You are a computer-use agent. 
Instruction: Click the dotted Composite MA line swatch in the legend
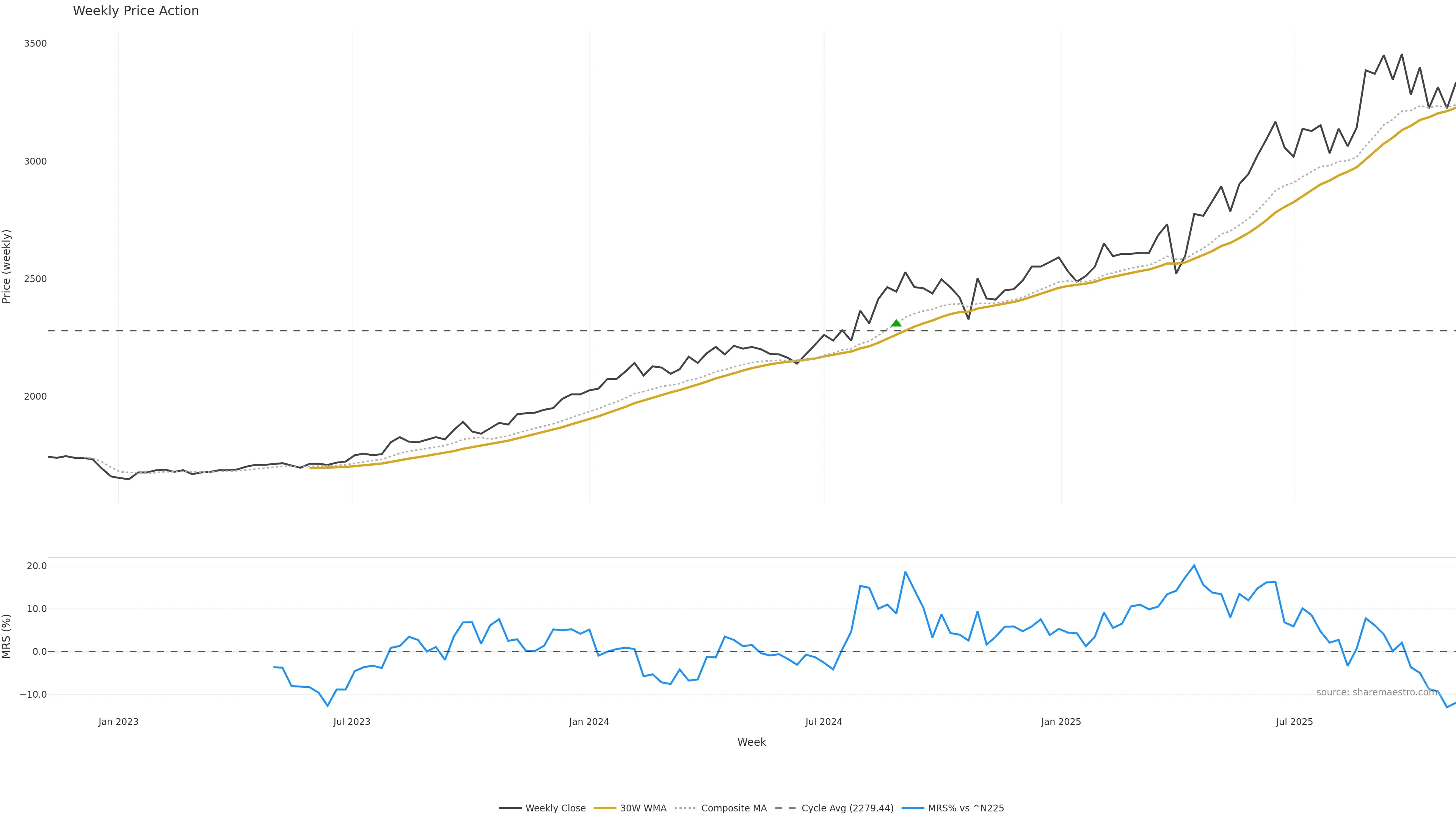(x=685, y=808)
